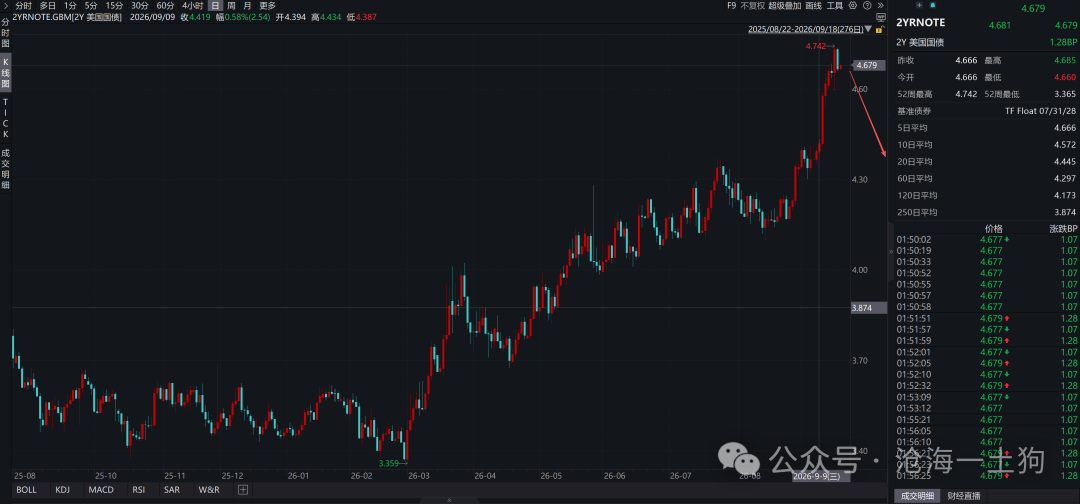Viewport: 1080px width, 504px height.
Task: Expand left panel arrow at top-left
Action: 5,6
